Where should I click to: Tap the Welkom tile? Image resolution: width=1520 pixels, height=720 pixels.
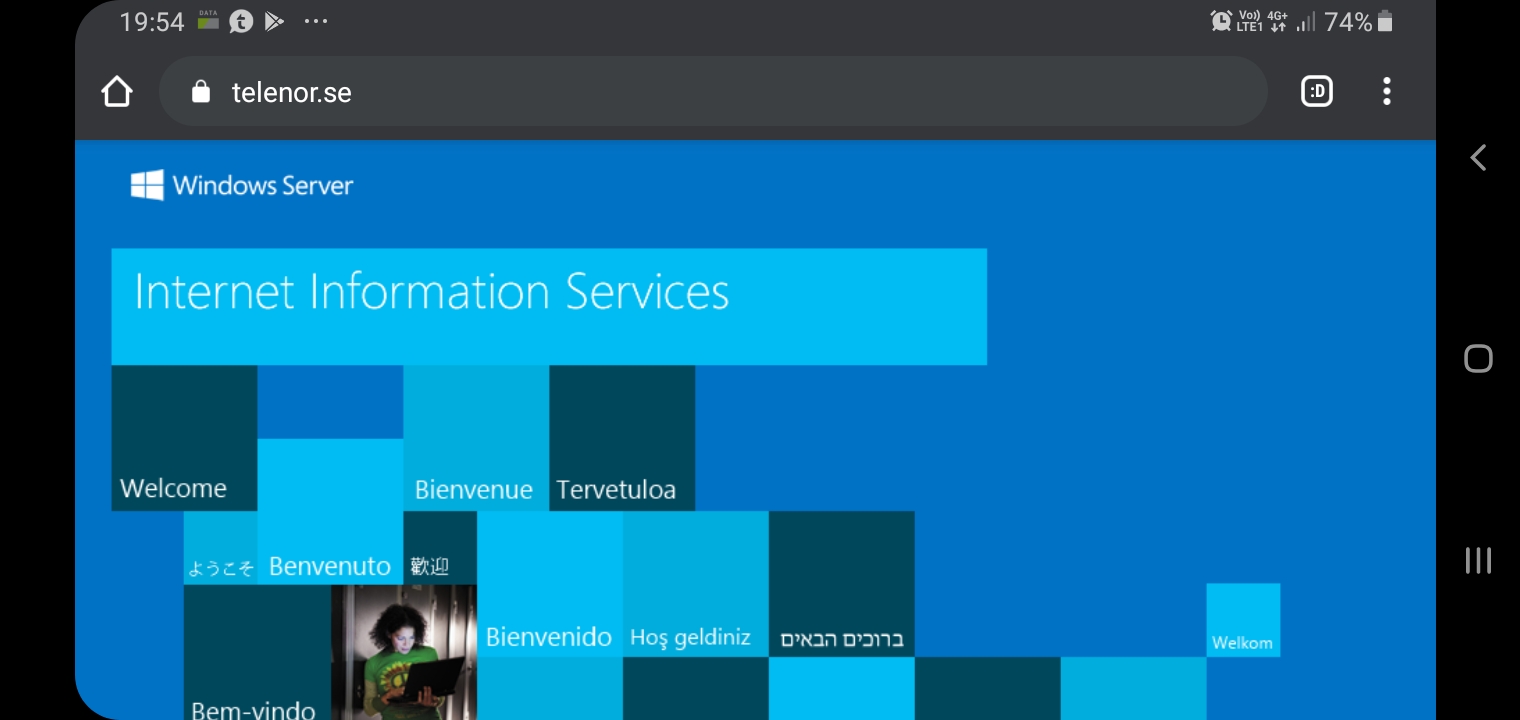[x=1243, y=620]
